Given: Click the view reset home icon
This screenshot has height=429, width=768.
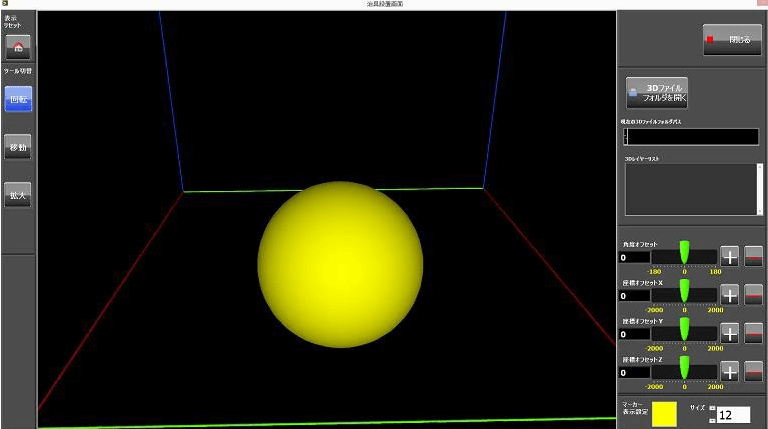Looking at the screenshot, I should point(18,47).
